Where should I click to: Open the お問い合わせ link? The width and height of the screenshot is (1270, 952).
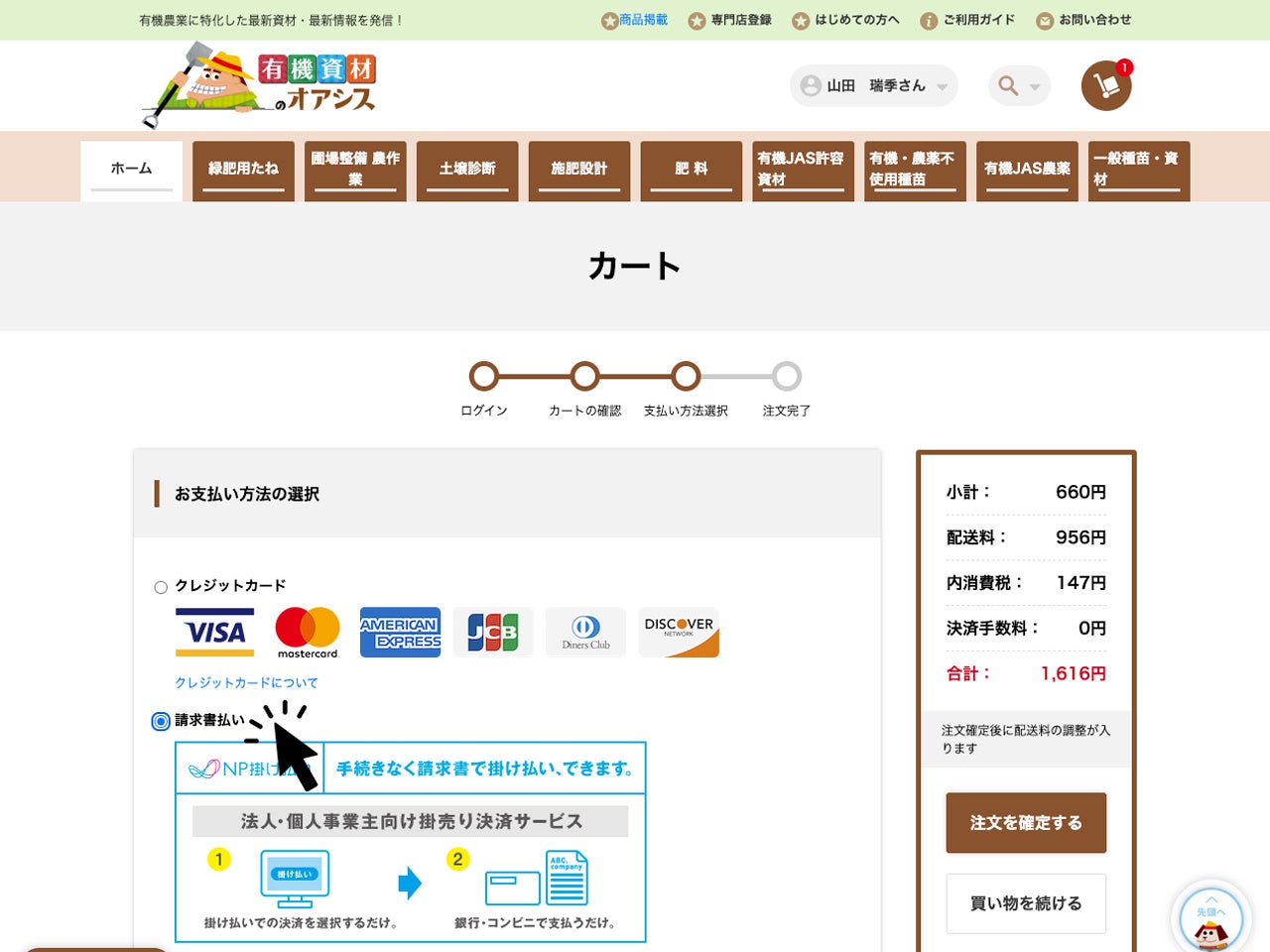(1094, 20)
